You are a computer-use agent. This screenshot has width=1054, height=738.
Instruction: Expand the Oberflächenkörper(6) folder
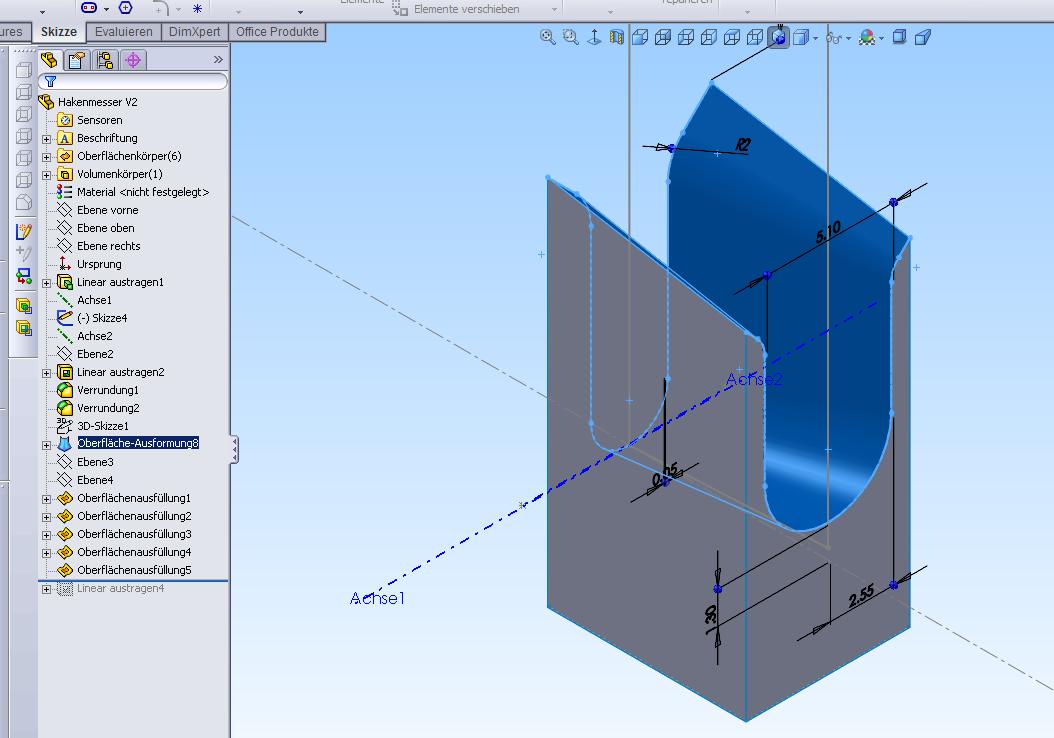[x=46, y=157]
